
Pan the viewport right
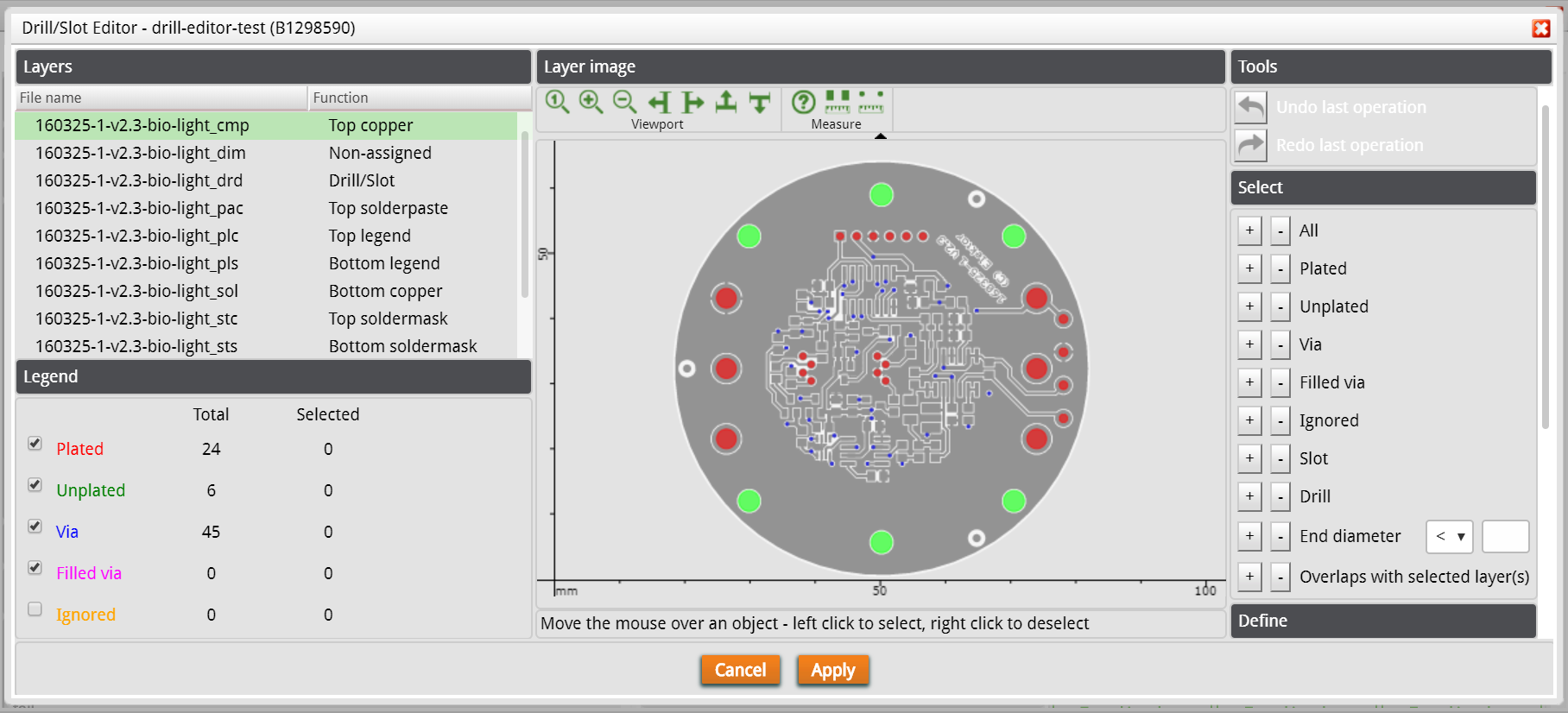692,102
